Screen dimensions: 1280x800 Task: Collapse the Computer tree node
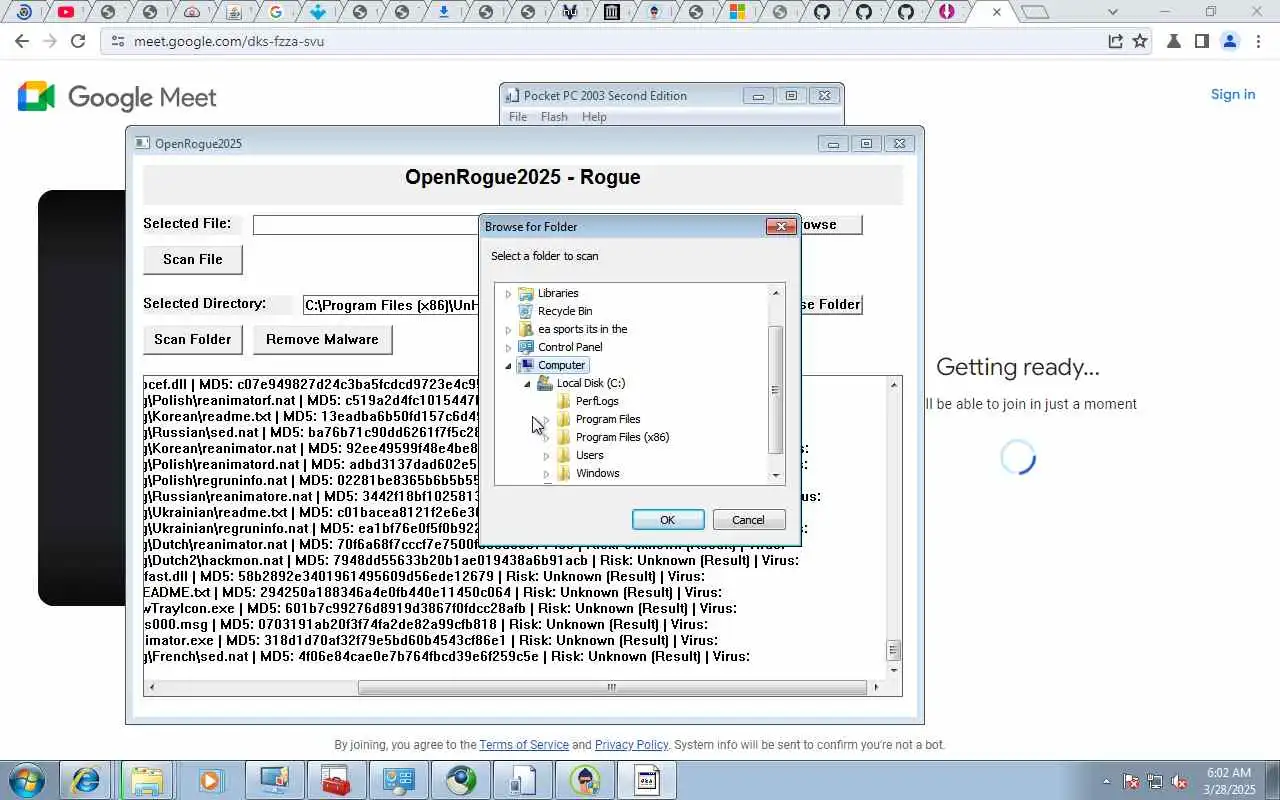point(508,366)
